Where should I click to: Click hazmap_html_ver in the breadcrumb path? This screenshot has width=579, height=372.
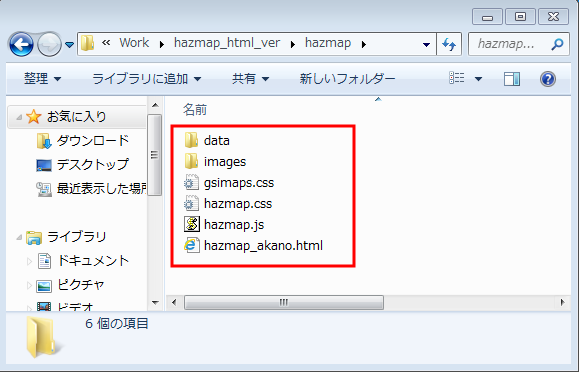227,43
